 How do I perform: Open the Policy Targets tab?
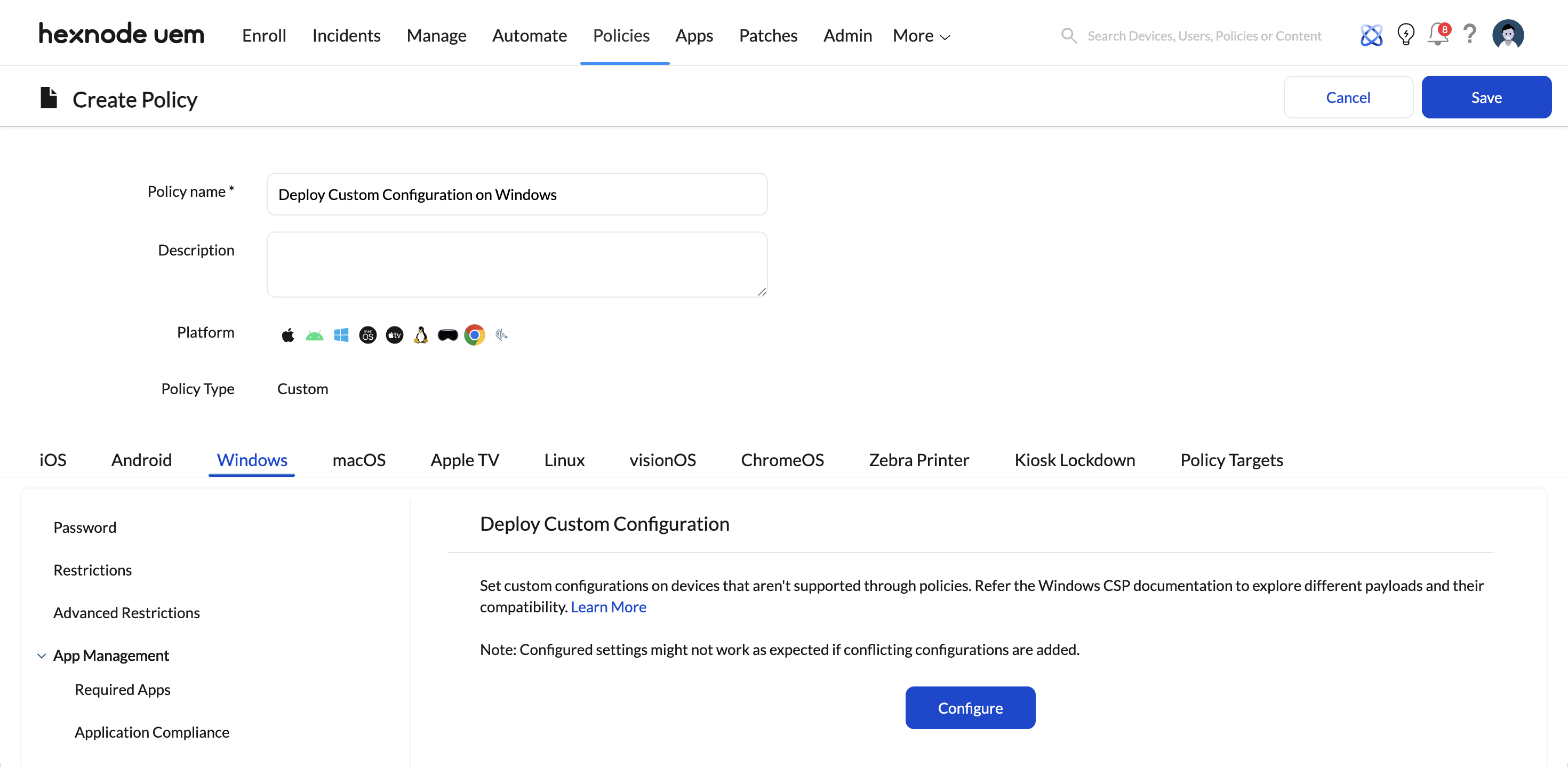1231,460
